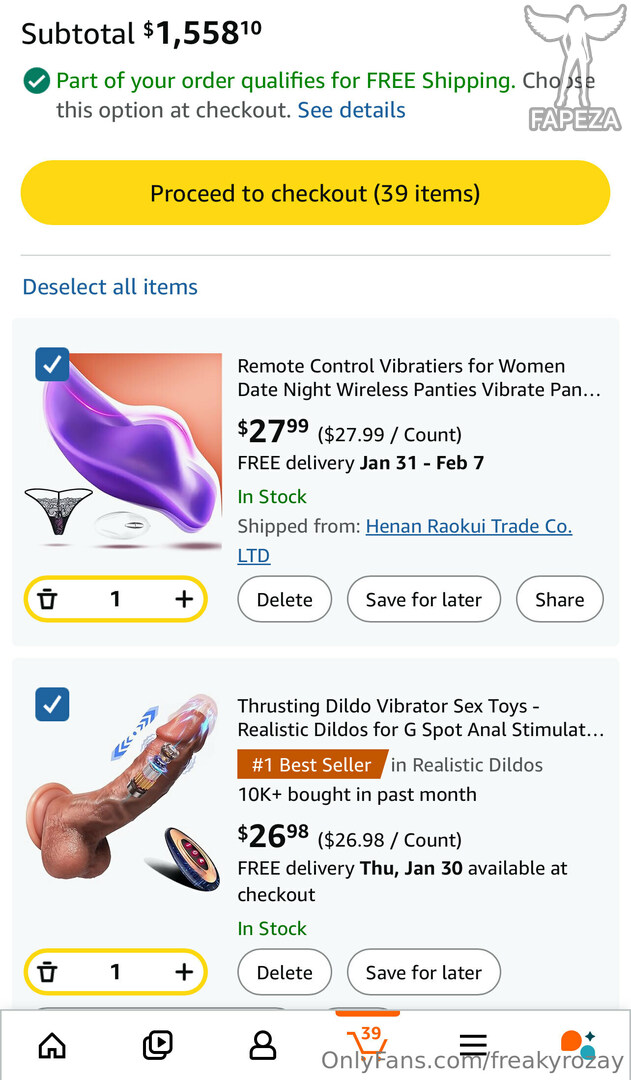
Task: Tap the Home icon in bottom navigation
Action: coord(52,1045)
